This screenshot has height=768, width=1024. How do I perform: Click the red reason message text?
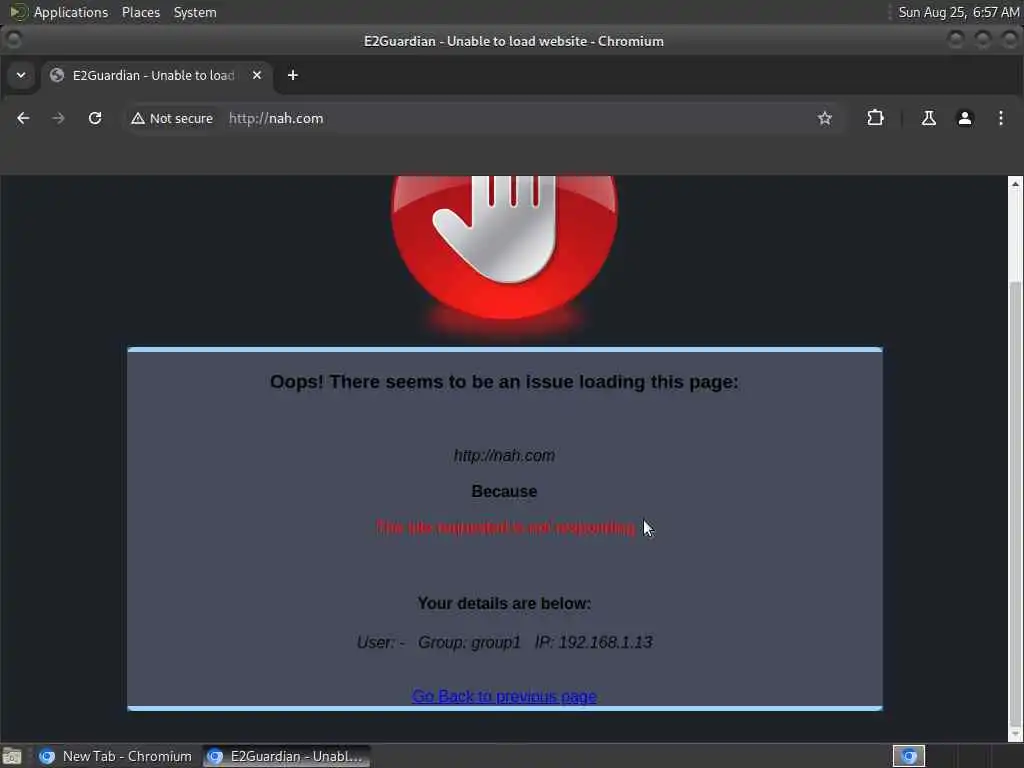pyautogui.click(x=505, y=528)
